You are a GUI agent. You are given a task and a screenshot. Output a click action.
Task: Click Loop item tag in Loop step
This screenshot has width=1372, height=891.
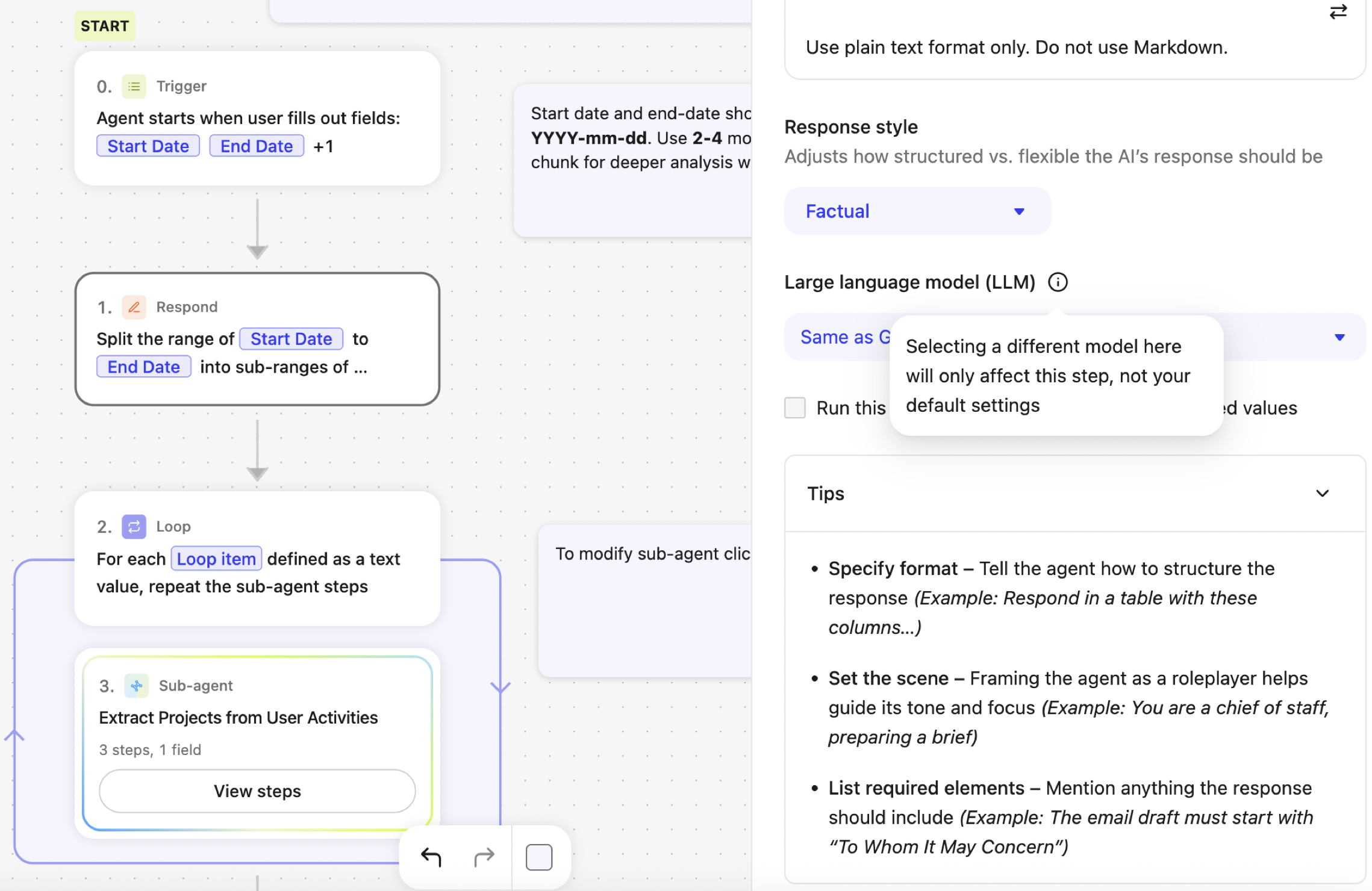tap(216, 559)
